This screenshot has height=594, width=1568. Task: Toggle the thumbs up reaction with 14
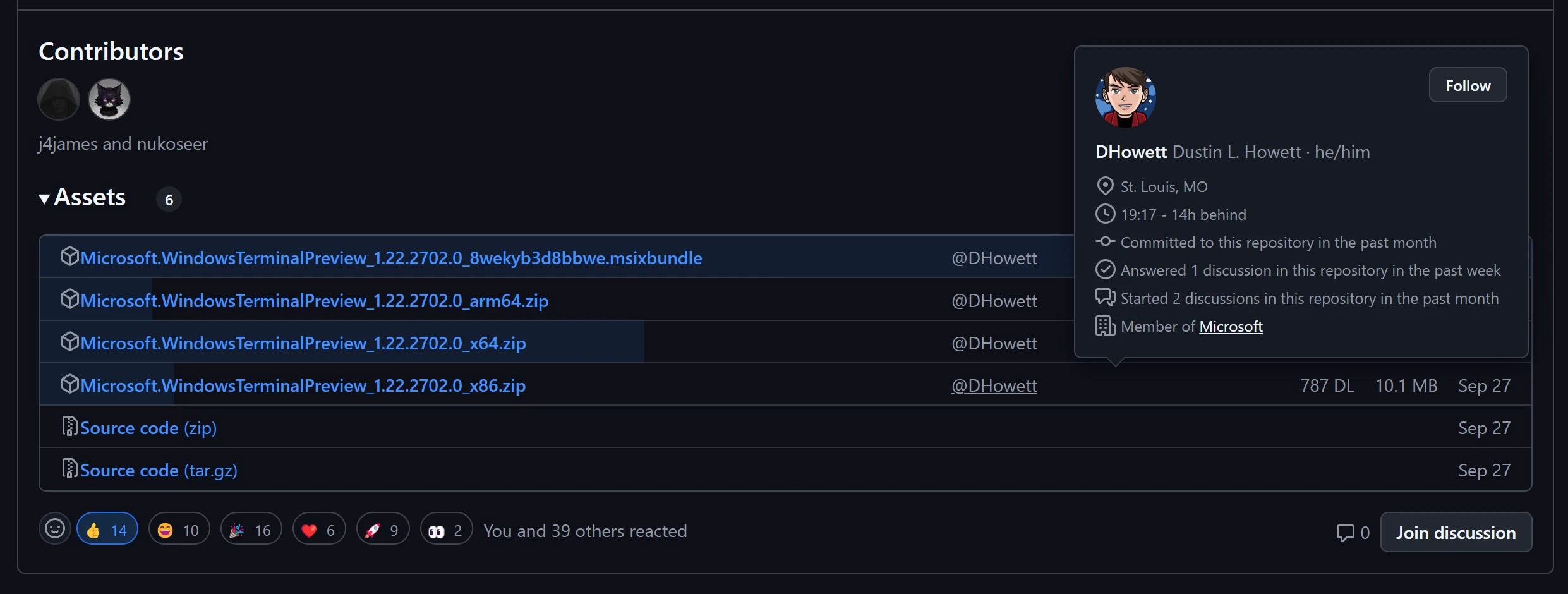107,529
